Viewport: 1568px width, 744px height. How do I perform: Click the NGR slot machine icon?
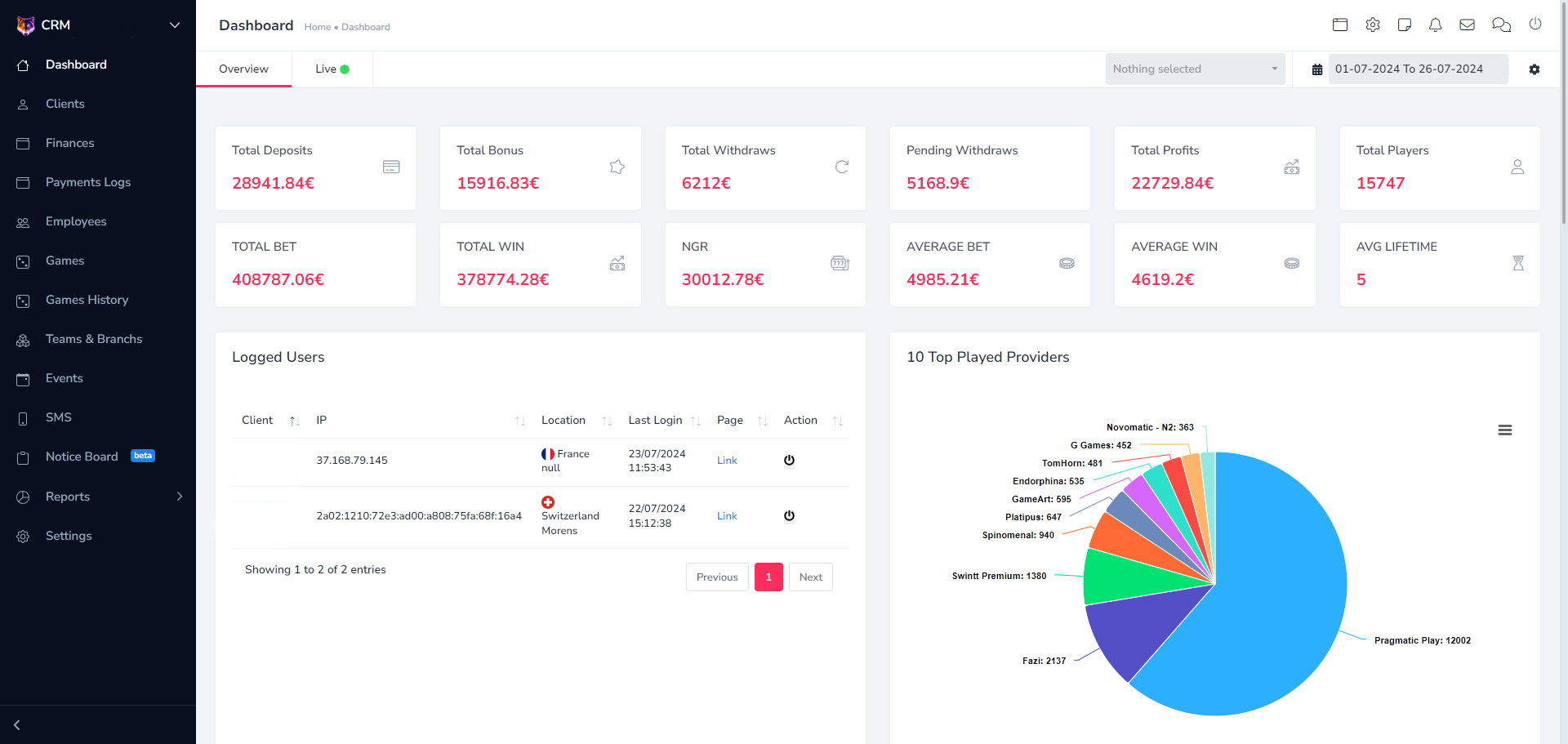click(840, 263)
